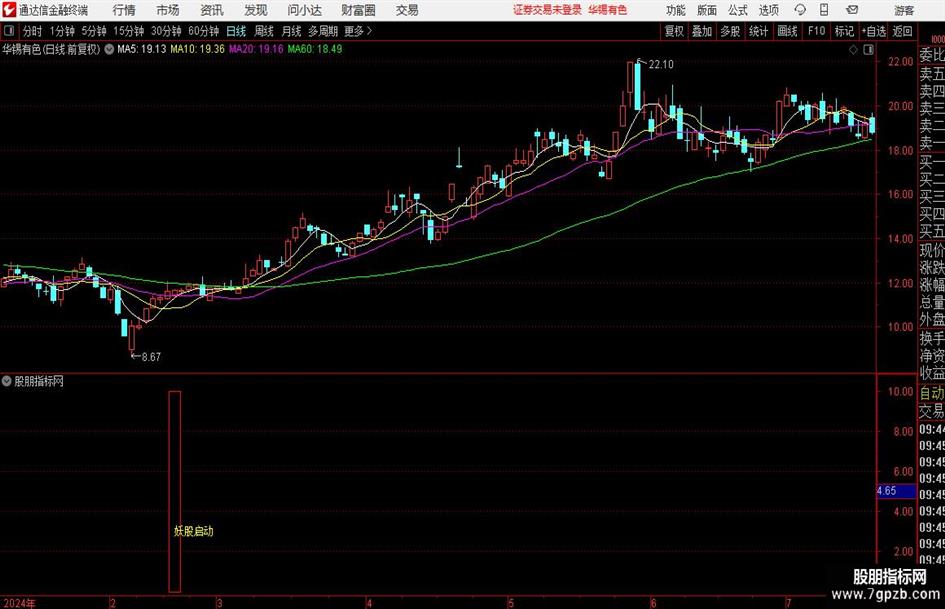Switch to 15分钟 period
Viewport: 945px width, 609px height.
pos(128,31)
